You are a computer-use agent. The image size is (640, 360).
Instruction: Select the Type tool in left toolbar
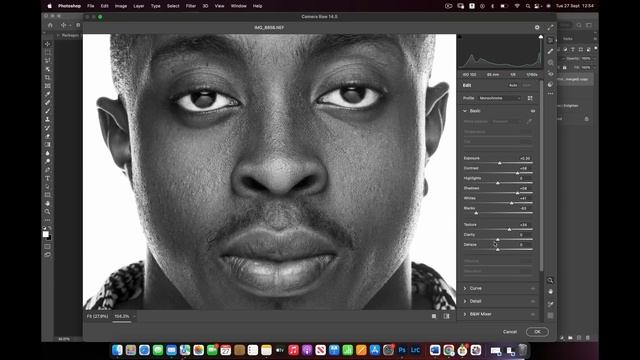(x=48, y=178)
